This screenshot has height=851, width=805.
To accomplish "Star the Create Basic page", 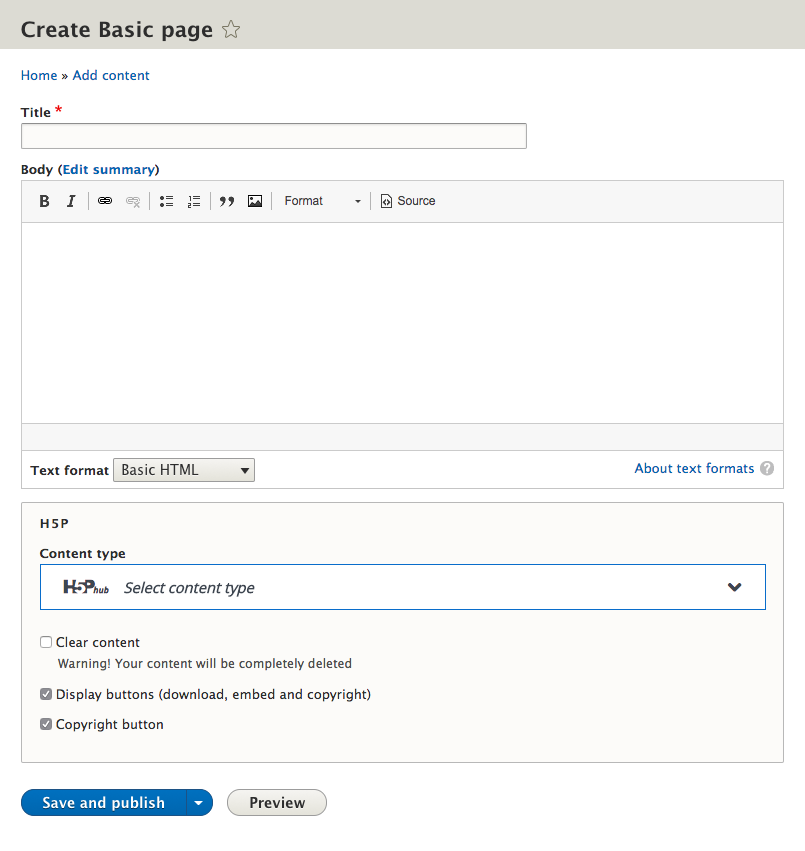I will [x=231, y=29].
